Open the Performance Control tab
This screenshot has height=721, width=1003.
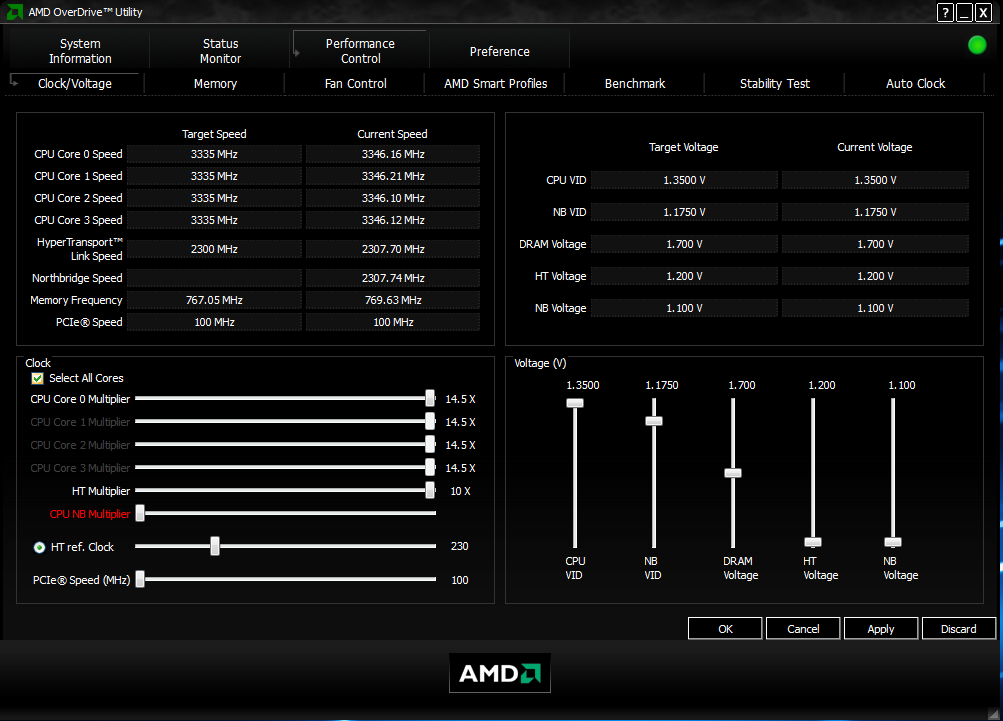point(360,51)
